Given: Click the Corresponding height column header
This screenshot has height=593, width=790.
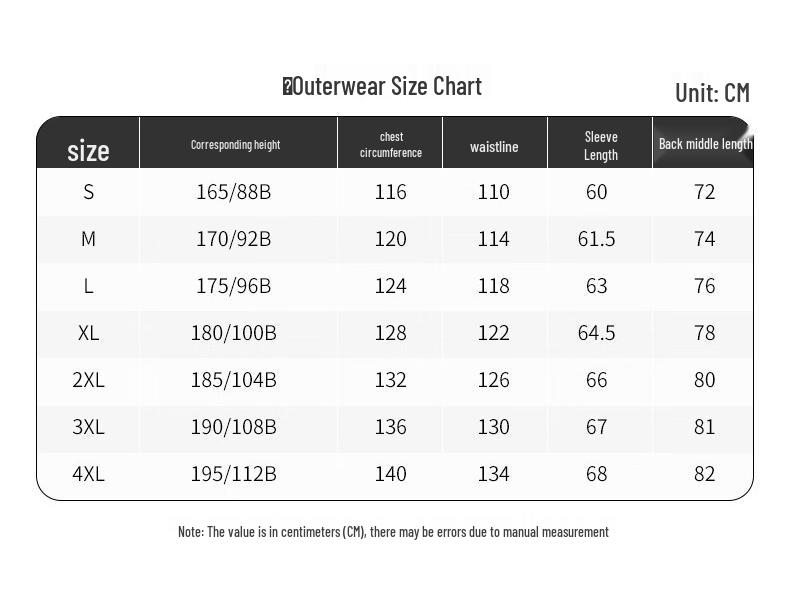Looking at the screenshot, I should pos(236,145).
